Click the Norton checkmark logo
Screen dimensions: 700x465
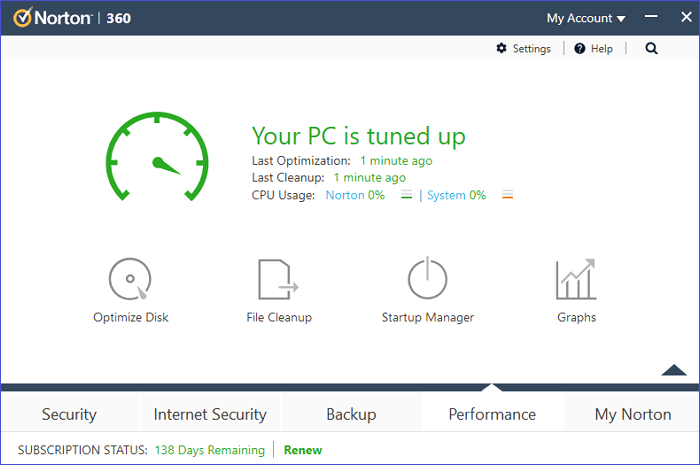(23, 17)
